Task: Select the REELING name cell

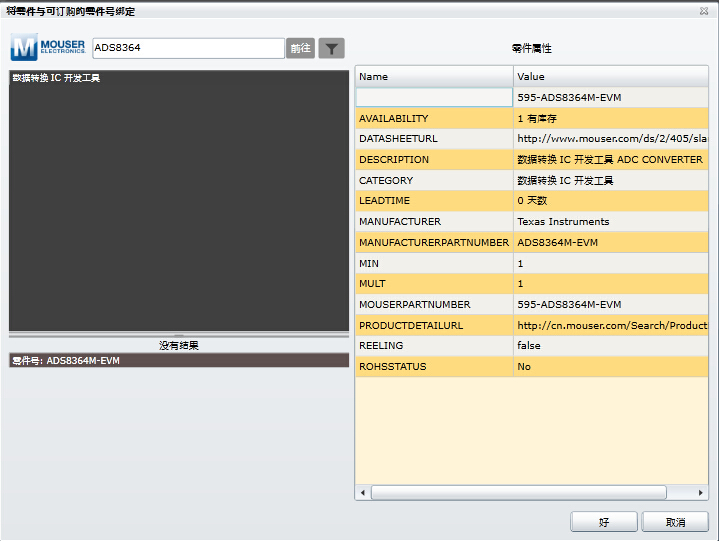Action: [x=434, y=346]
